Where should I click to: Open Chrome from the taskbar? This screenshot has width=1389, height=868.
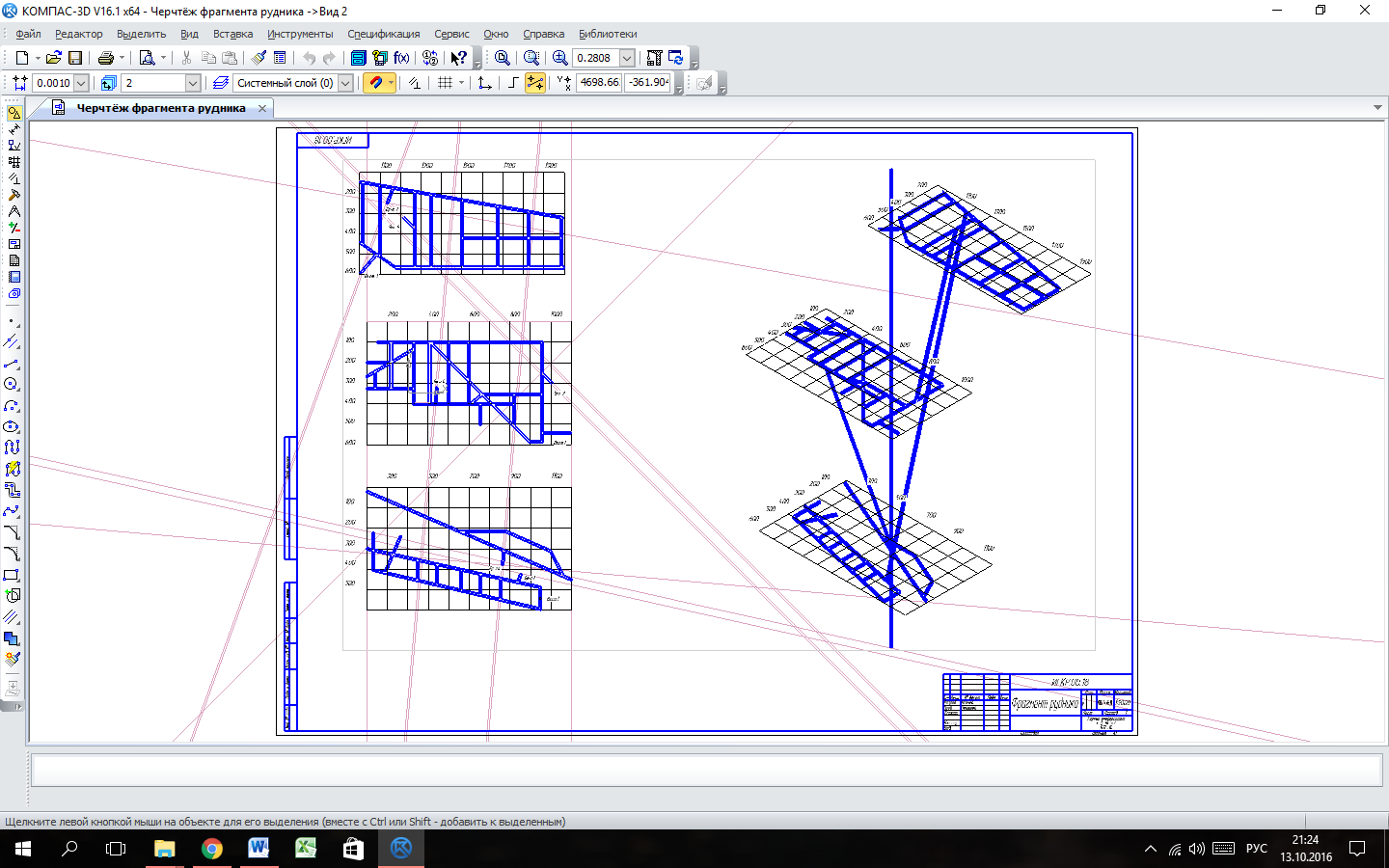tap(211, 849)
